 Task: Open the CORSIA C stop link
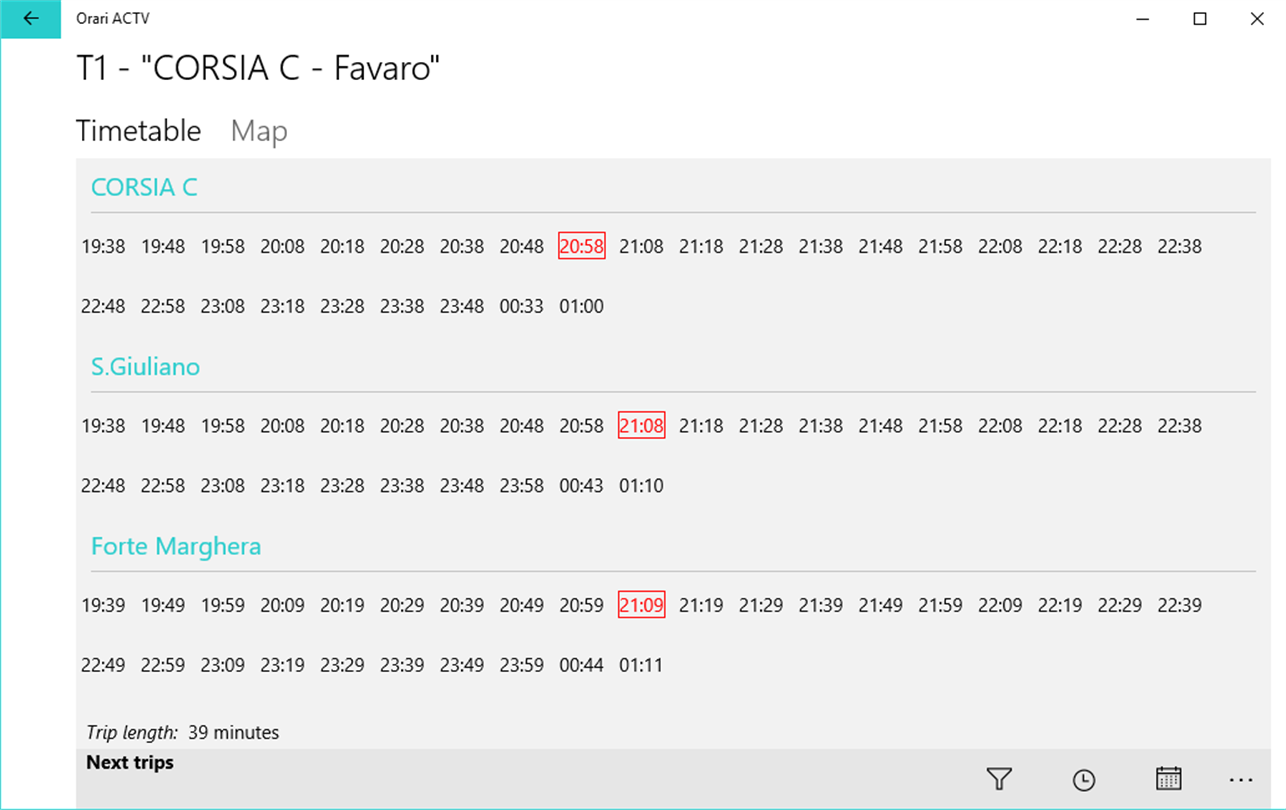[144, 187]
